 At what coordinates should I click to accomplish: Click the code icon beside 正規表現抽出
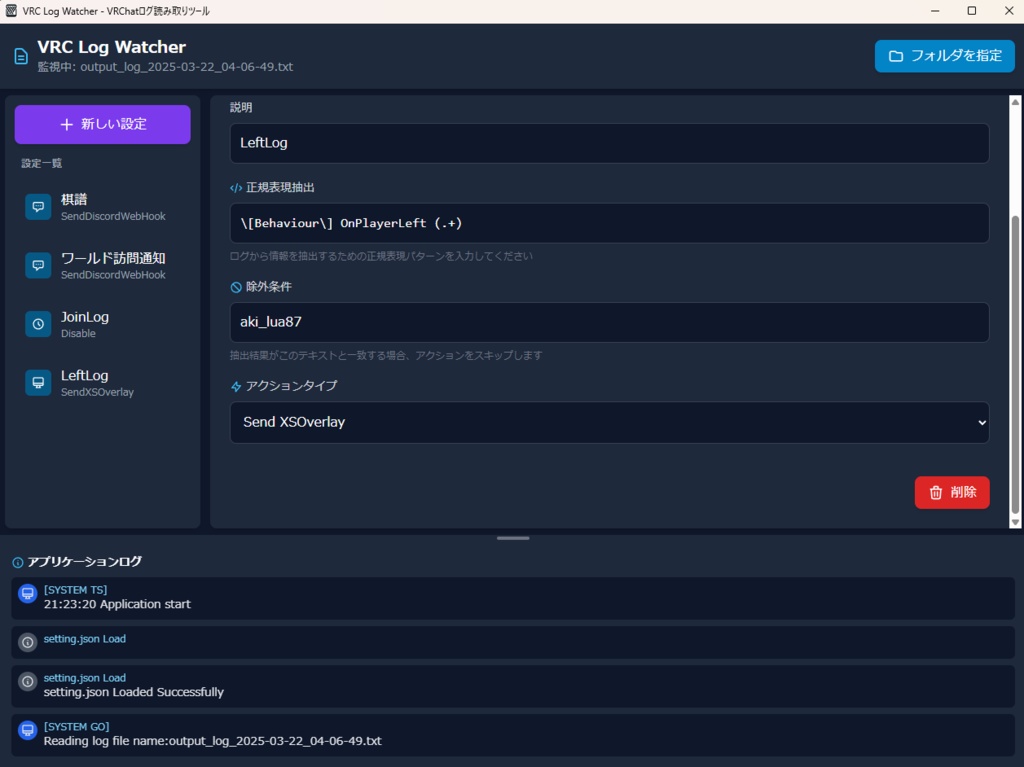click(x=234, y=187)
